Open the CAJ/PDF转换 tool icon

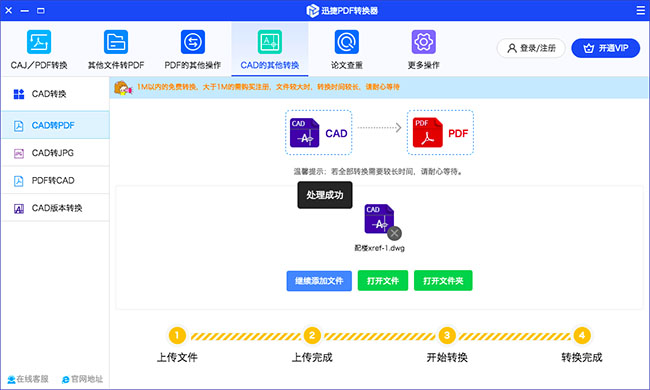[39, 42]
